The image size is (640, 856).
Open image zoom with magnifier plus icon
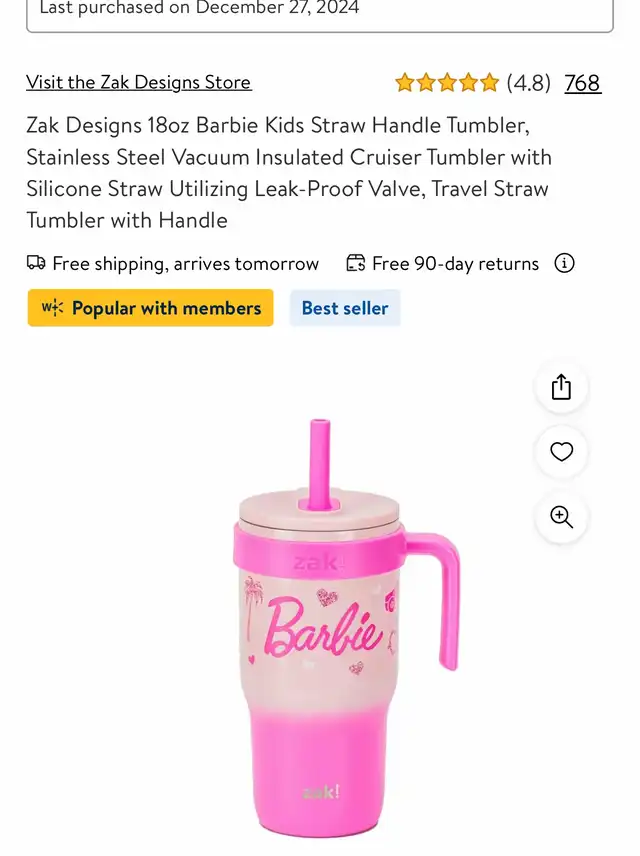pyautogui.click(x=561, y=516)
